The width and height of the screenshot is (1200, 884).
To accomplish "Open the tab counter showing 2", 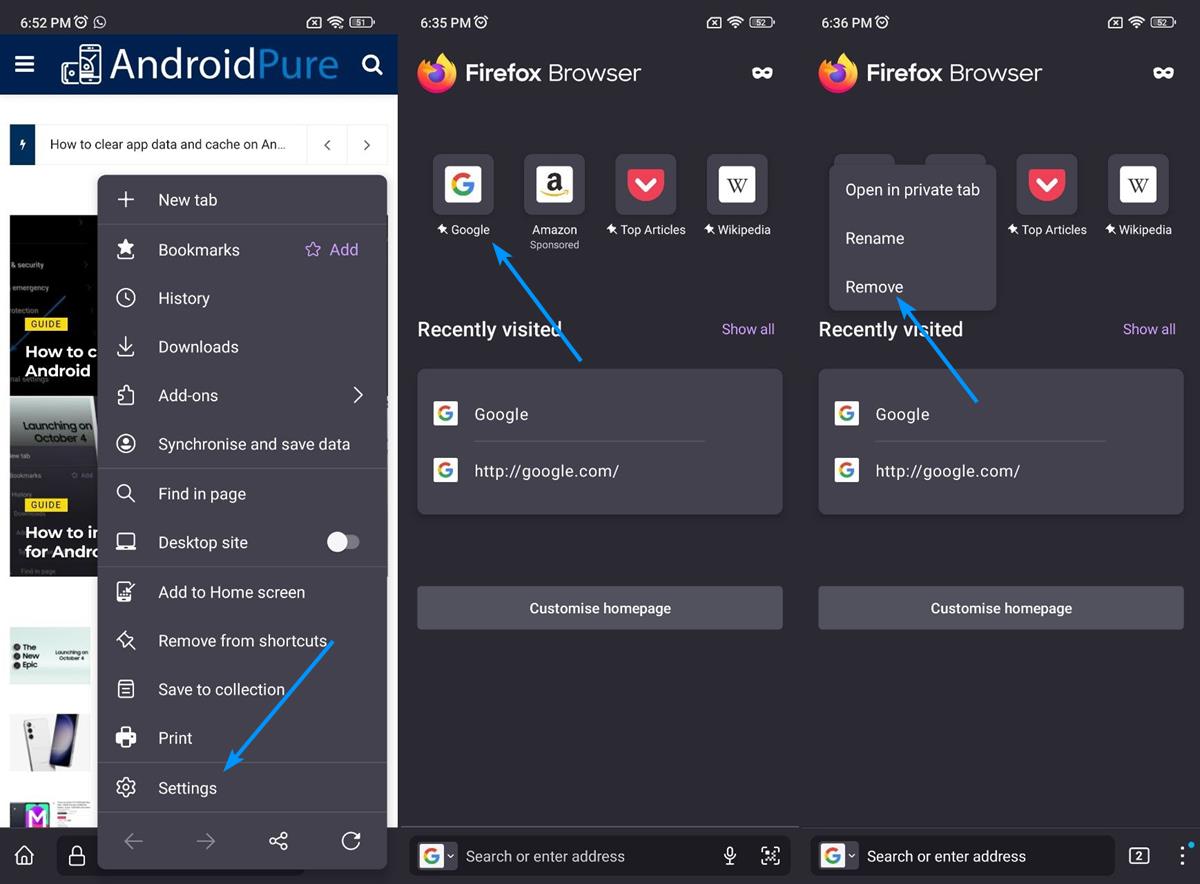I will [x=1138, y=856].
